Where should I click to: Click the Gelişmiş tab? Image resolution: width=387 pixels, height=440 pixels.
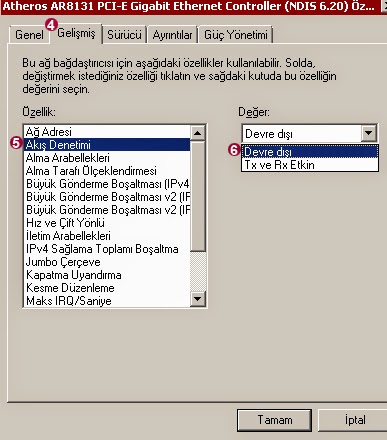(76, 33)
